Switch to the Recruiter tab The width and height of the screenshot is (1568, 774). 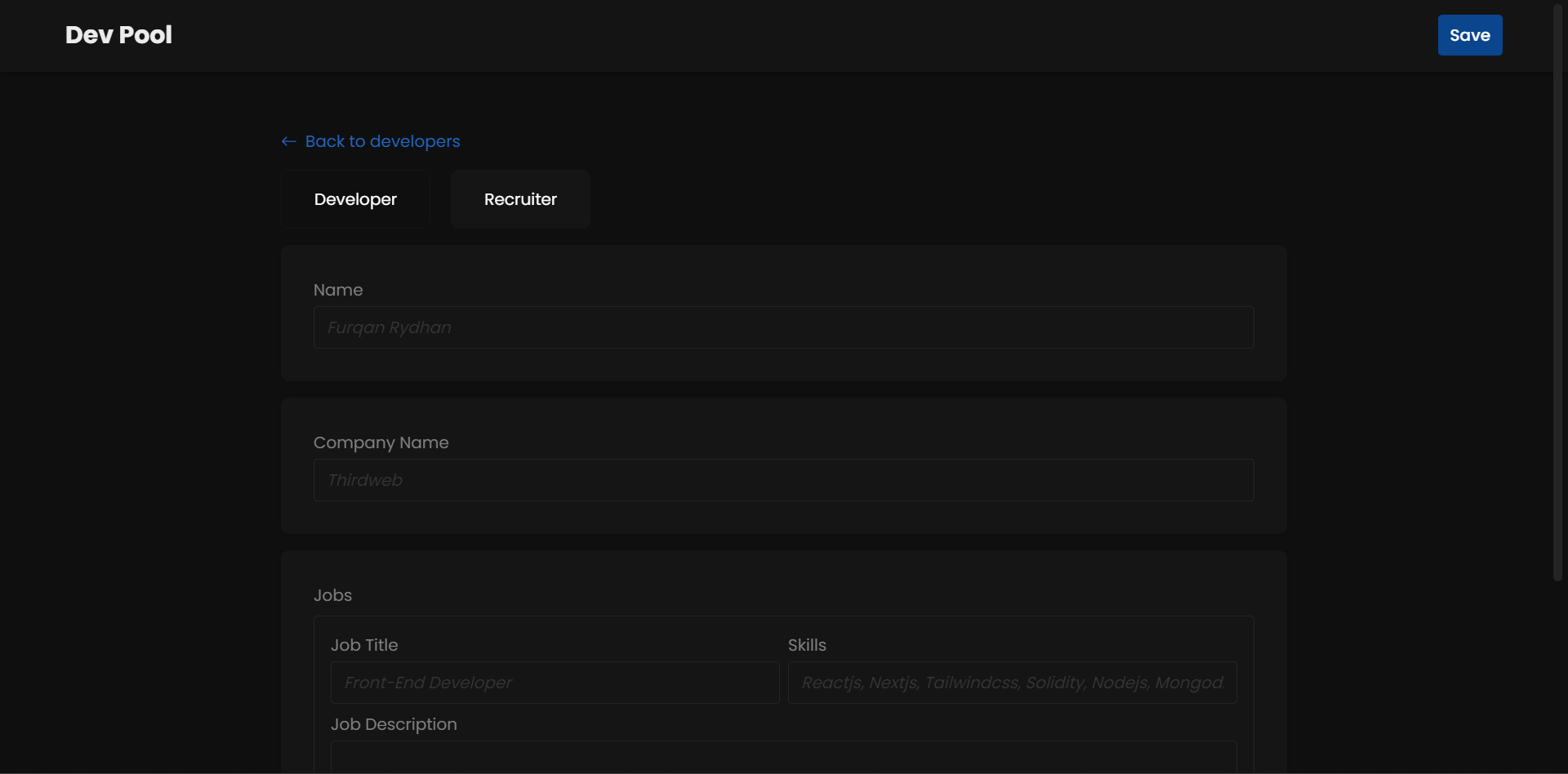click(520, 199)
